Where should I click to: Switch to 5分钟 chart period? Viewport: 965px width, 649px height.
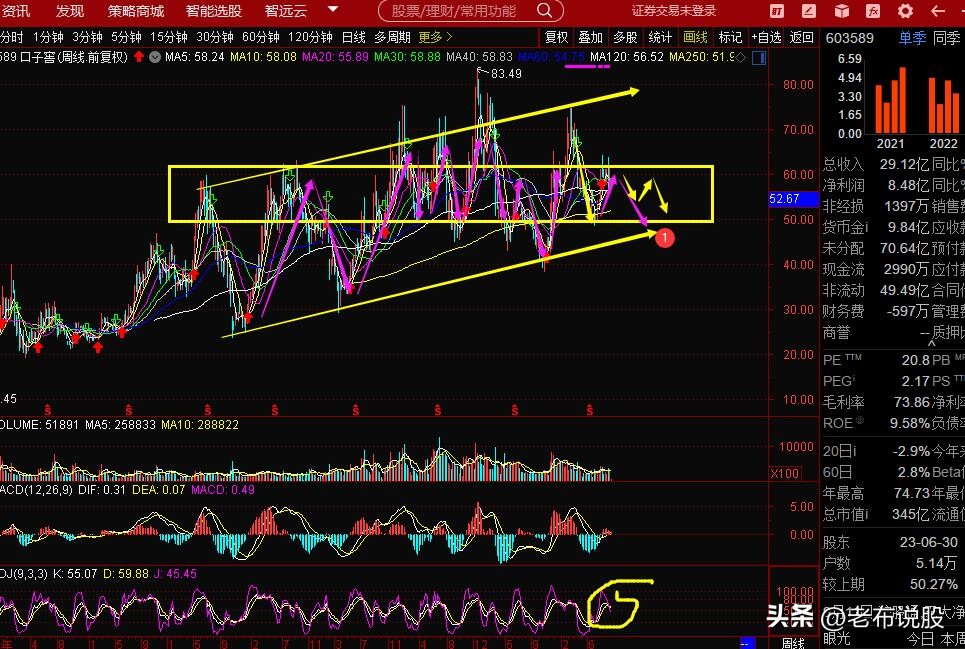(x=126, y=38)
